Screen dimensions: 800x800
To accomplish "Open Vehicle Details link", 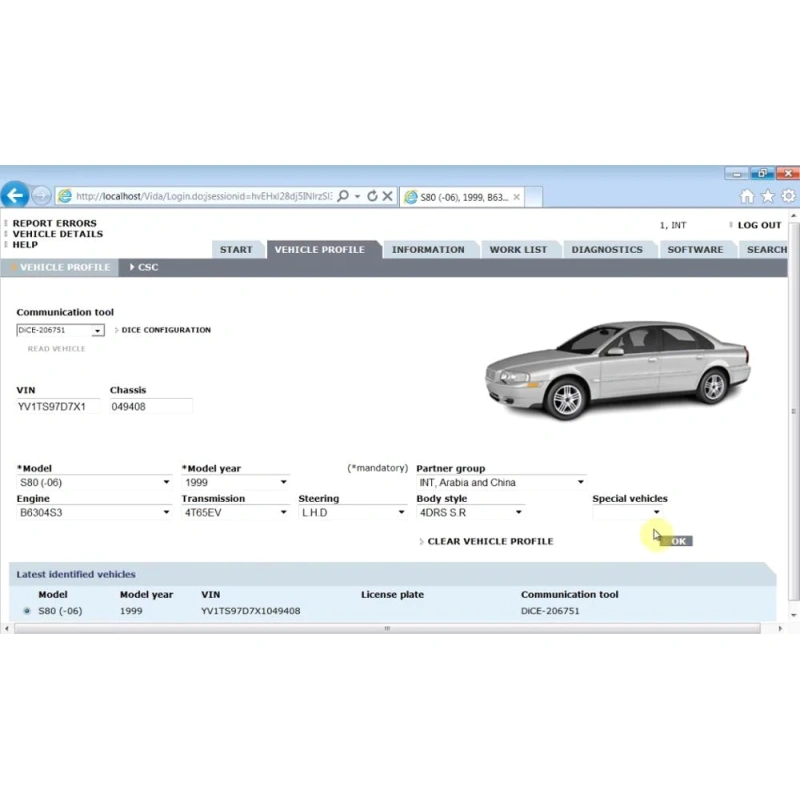I will pos(58,234).
